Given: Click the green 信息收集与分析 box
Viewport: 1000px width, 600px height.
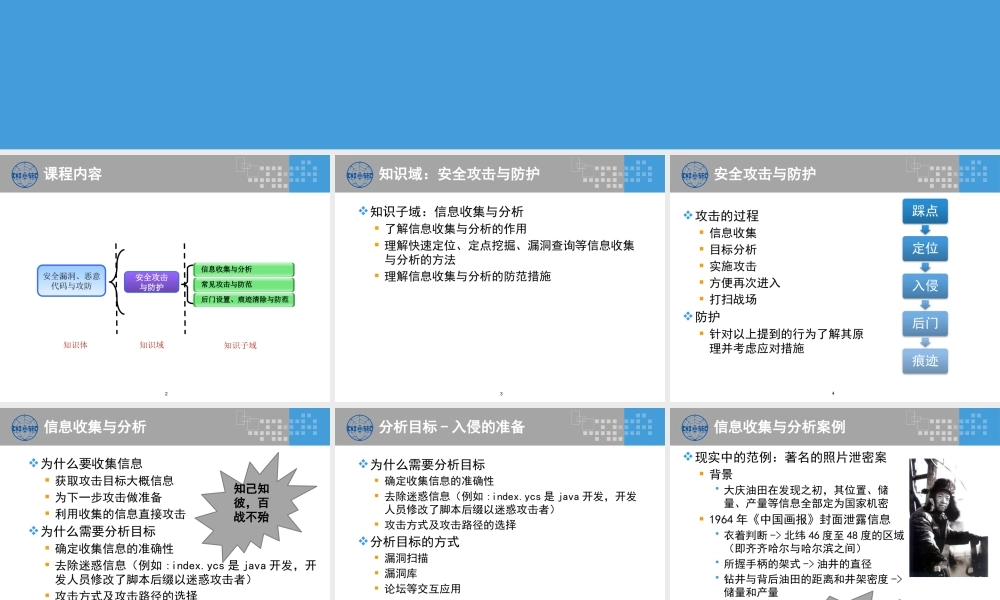Looking at the screenshot, I should tap(246, 269).
